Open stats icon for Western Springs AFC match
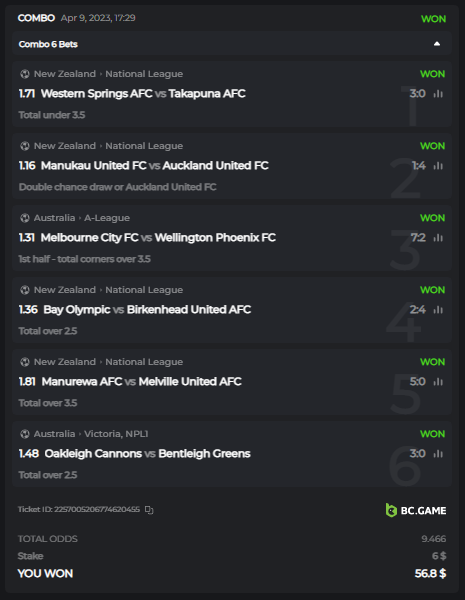 pyautogui.click(x=438, y=94)
